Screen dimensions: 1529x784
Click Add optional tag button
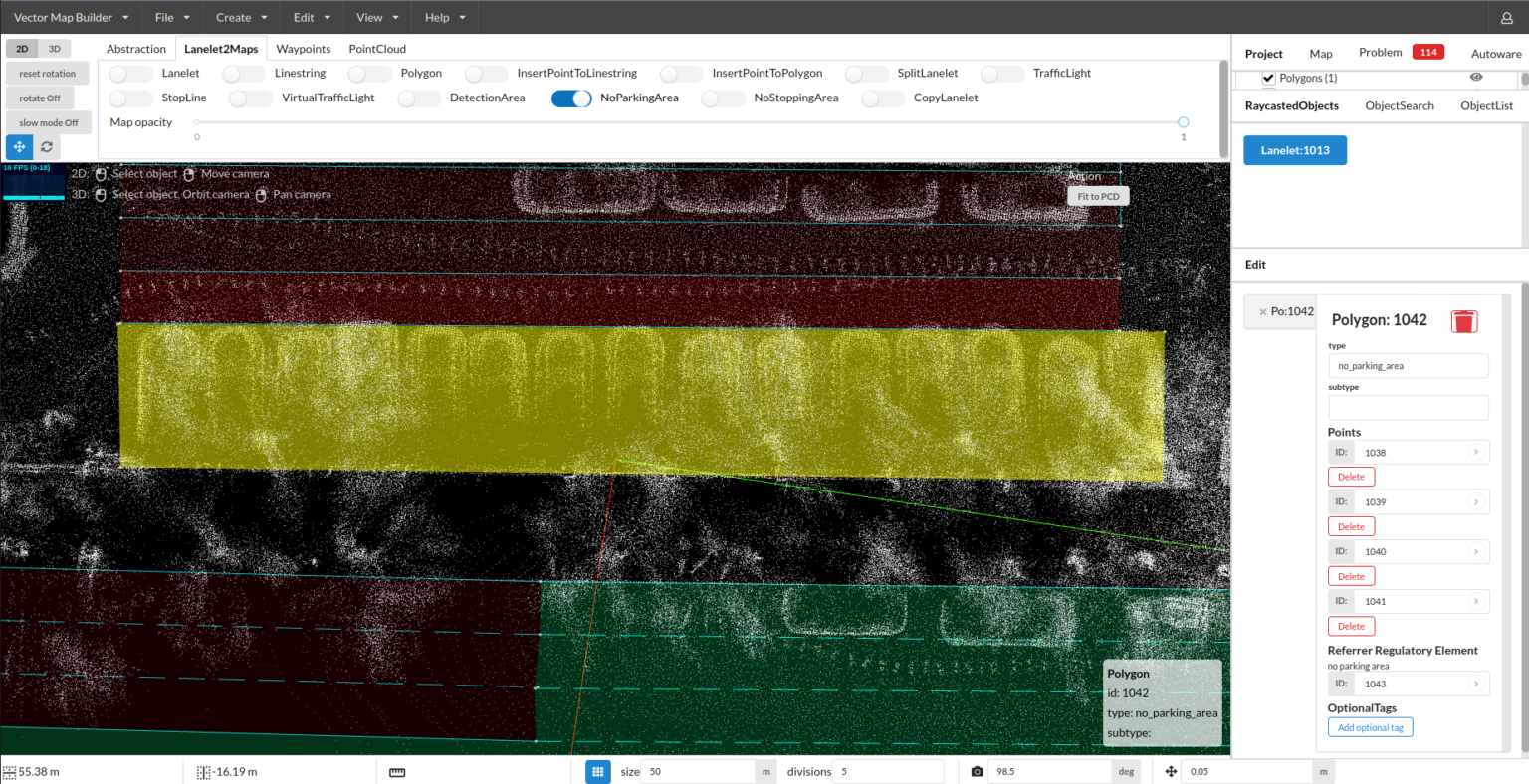[1370, 727]
